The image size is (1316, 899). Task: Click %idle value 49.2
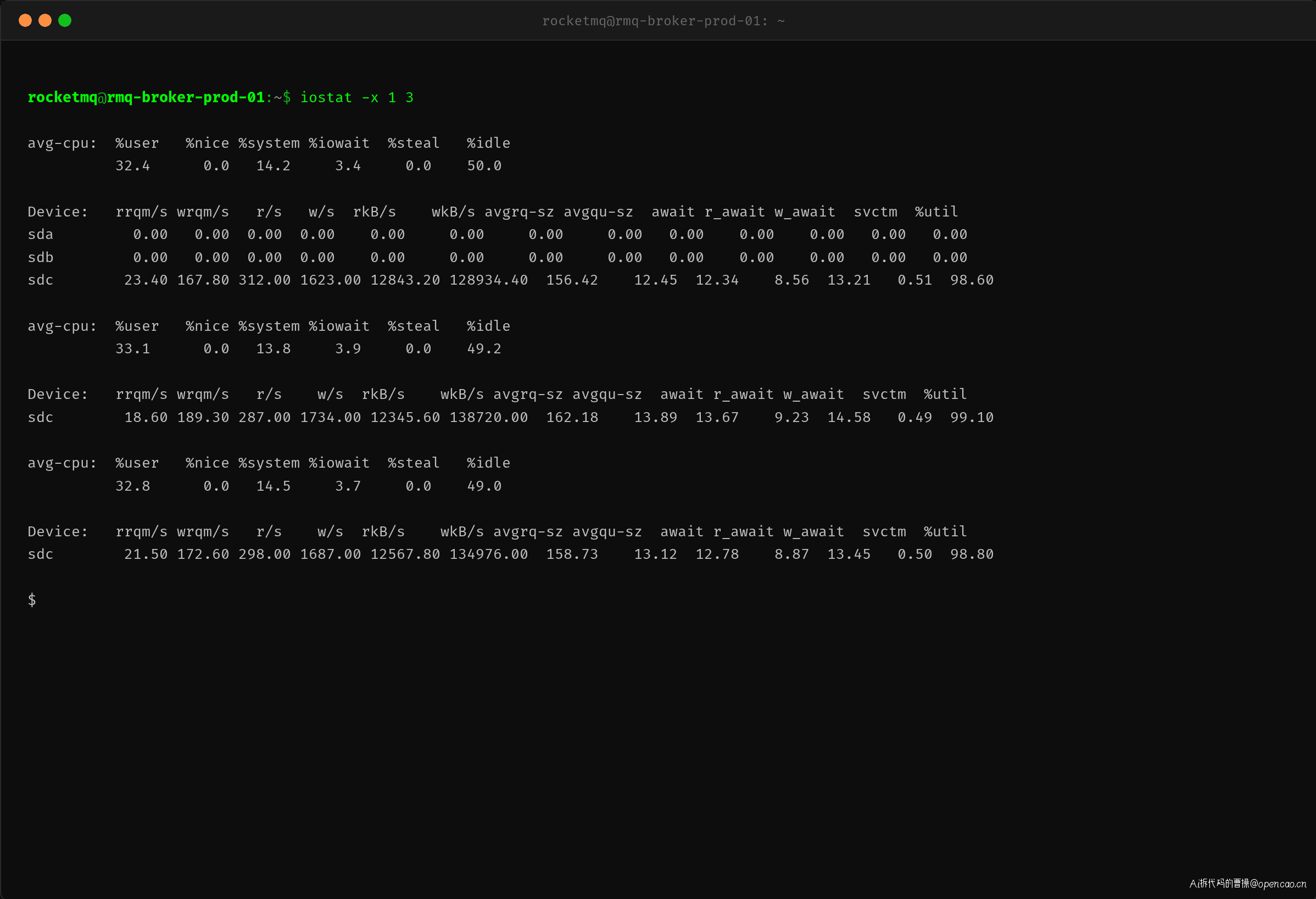(484, 349)
